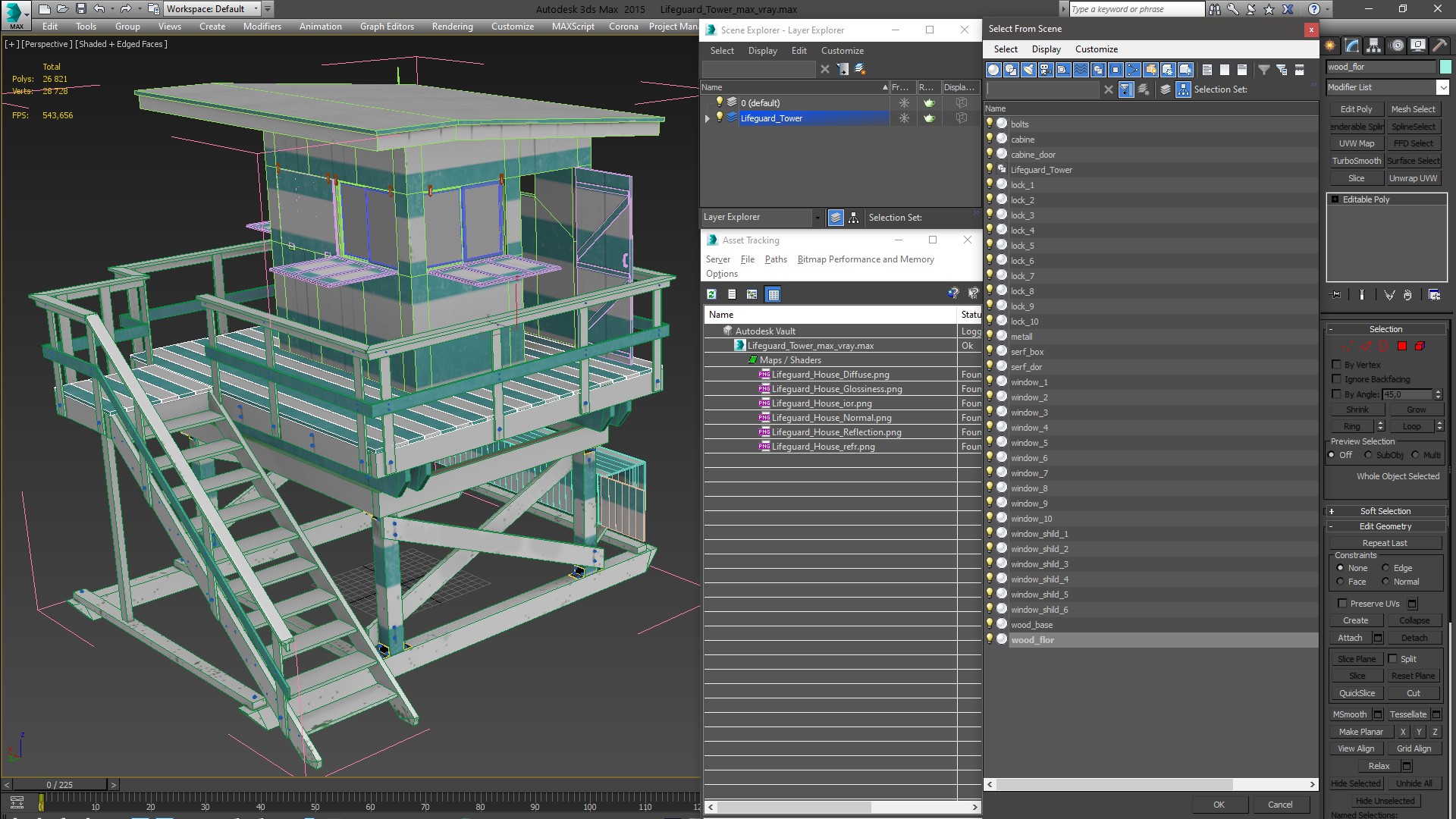Open the Modifier List dropdown

1442,87
